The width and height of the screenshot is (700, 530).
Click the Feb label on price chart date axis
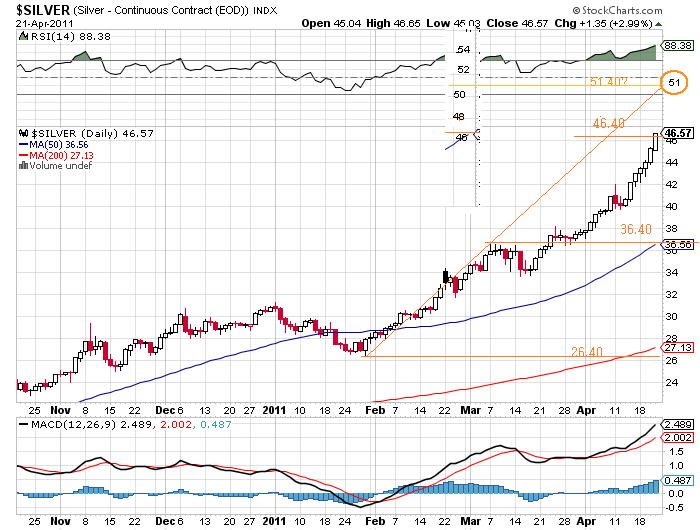(x=375, y=410)
